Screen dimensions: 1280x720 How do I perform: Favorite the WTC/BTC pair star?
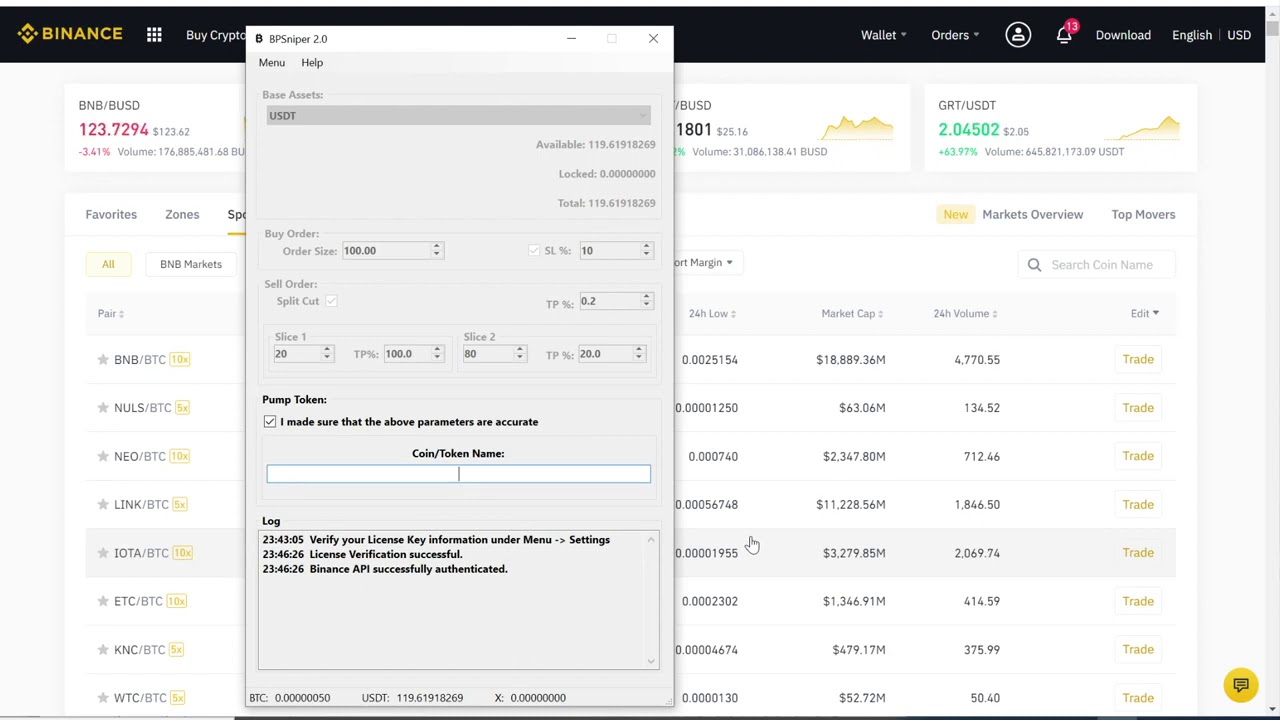[102, 698]
